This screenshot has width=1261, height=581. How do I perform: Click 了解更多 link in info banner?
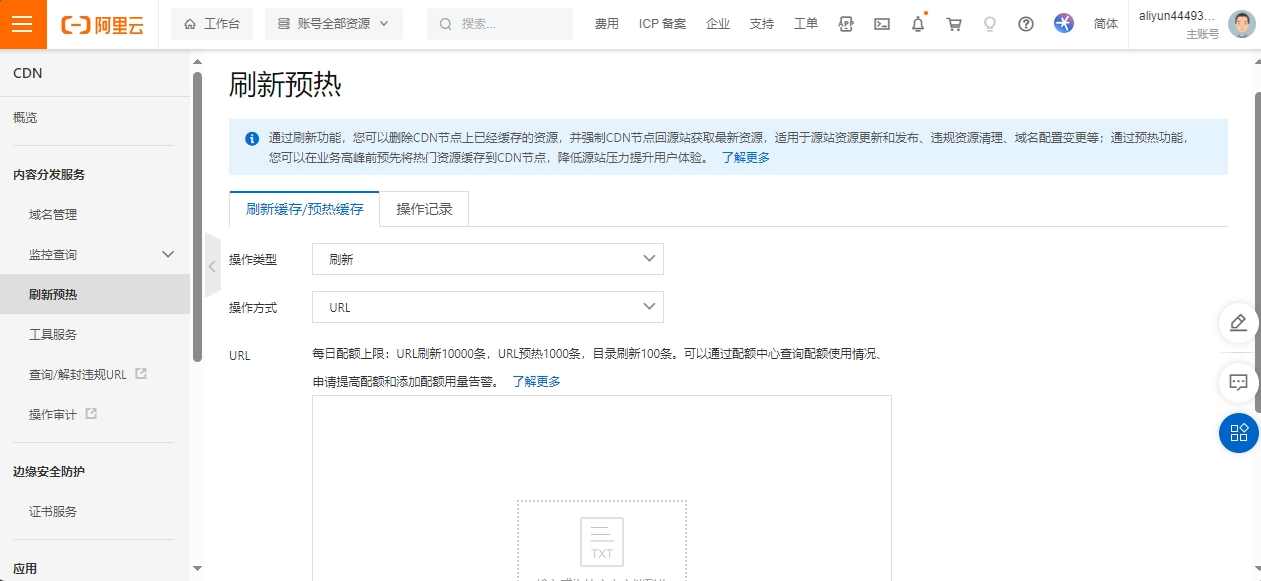coord(745,158)
